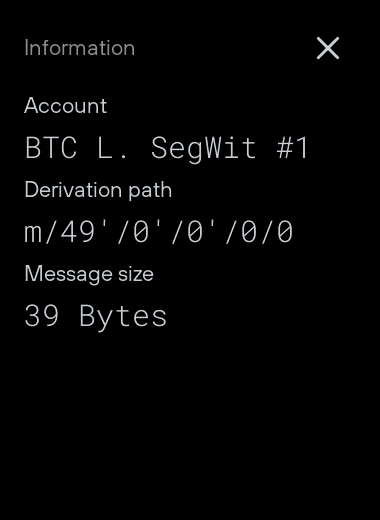The image size is (380, 520).
Task: Click the number 39 in message size
Action: (x=42, y=315)
